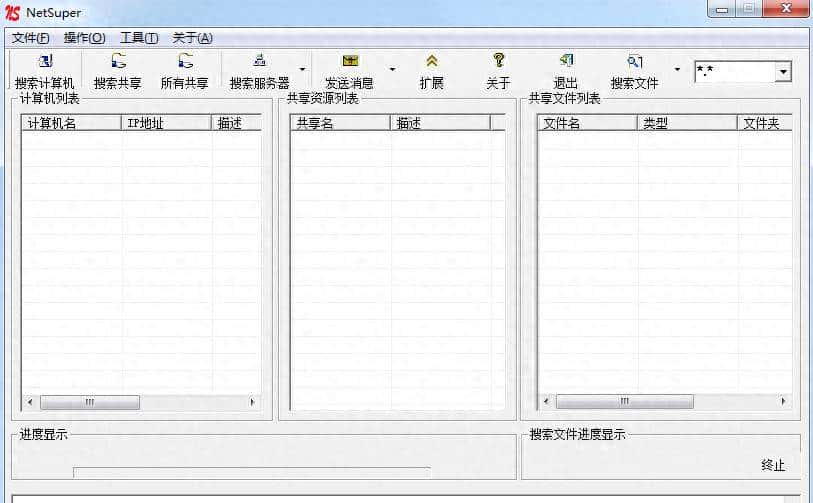Viewport: 813px width, 503px height.
Task: Click the left scroll arrow of 计算机列表
Action: pyautogui.click(x=30, y=402)
